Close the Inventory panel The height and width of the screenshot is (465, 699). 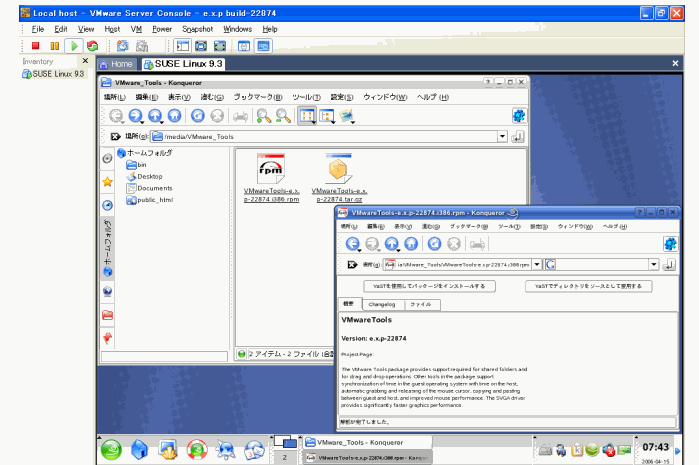coord(85,61)
